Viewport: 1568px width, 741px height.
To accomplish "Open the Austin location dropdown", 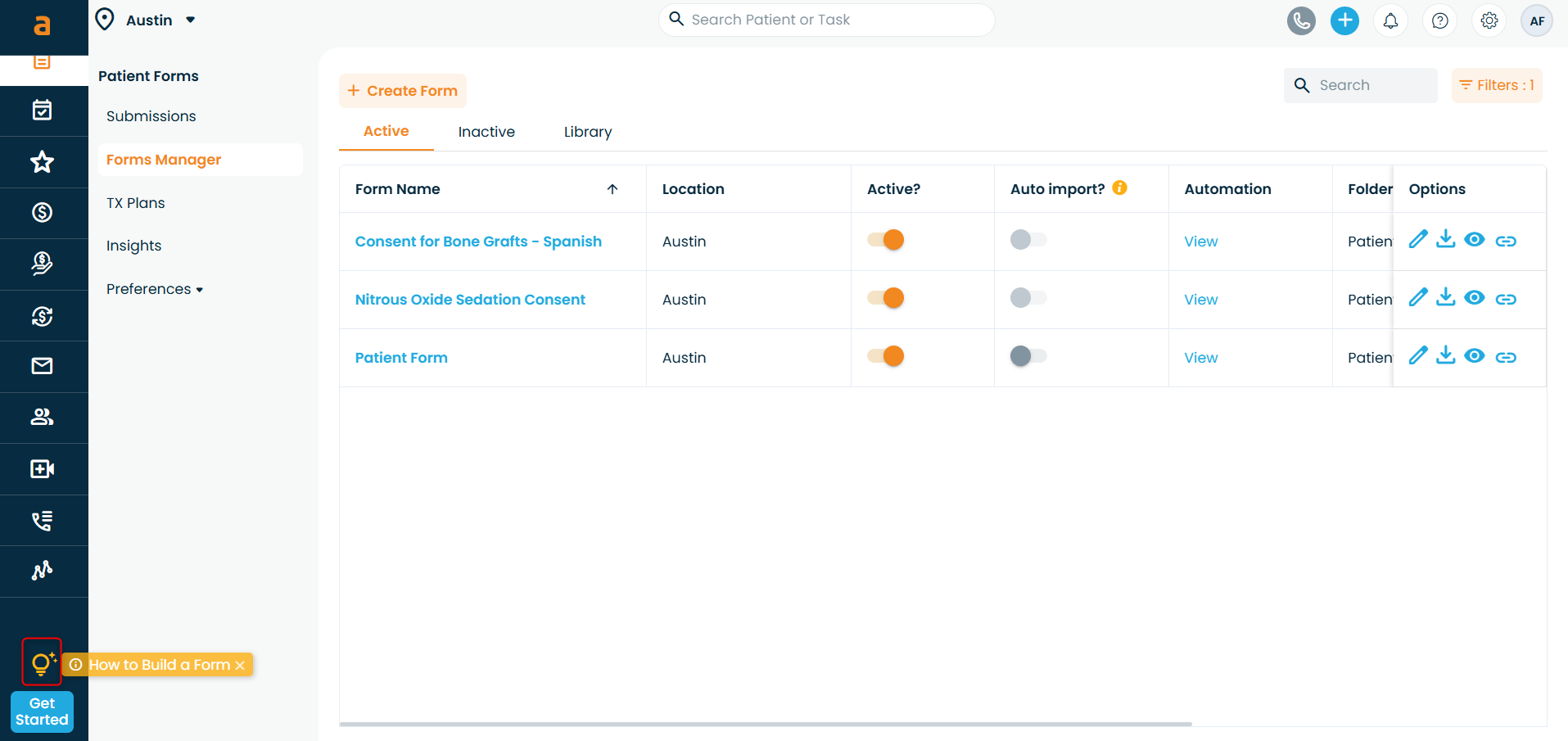I will pos(147,20).
